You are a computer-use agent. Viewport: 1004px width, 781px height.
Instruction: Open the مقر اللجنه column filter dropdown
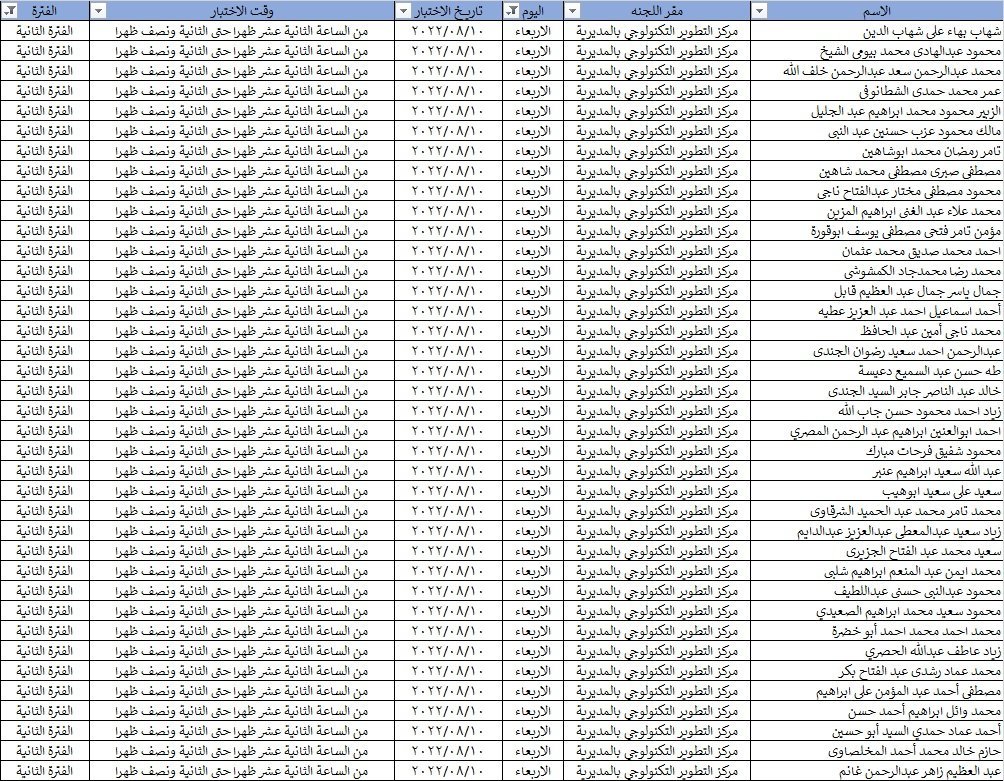click(x=571, y=11)
